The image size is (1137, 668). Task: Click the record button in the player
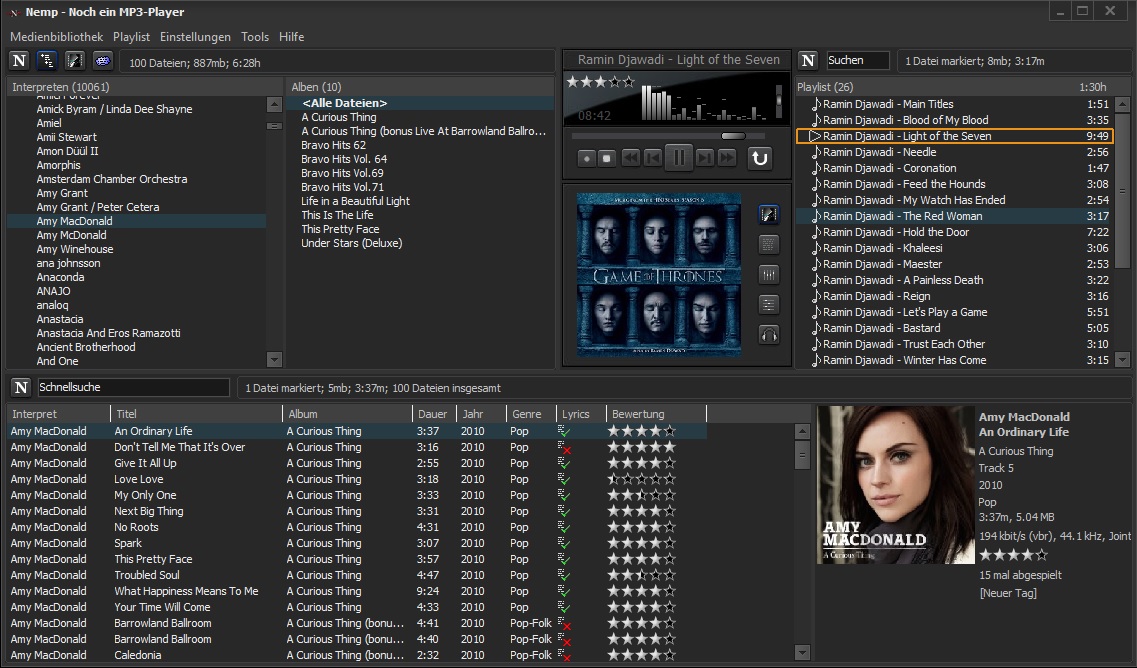click(587, 158)
